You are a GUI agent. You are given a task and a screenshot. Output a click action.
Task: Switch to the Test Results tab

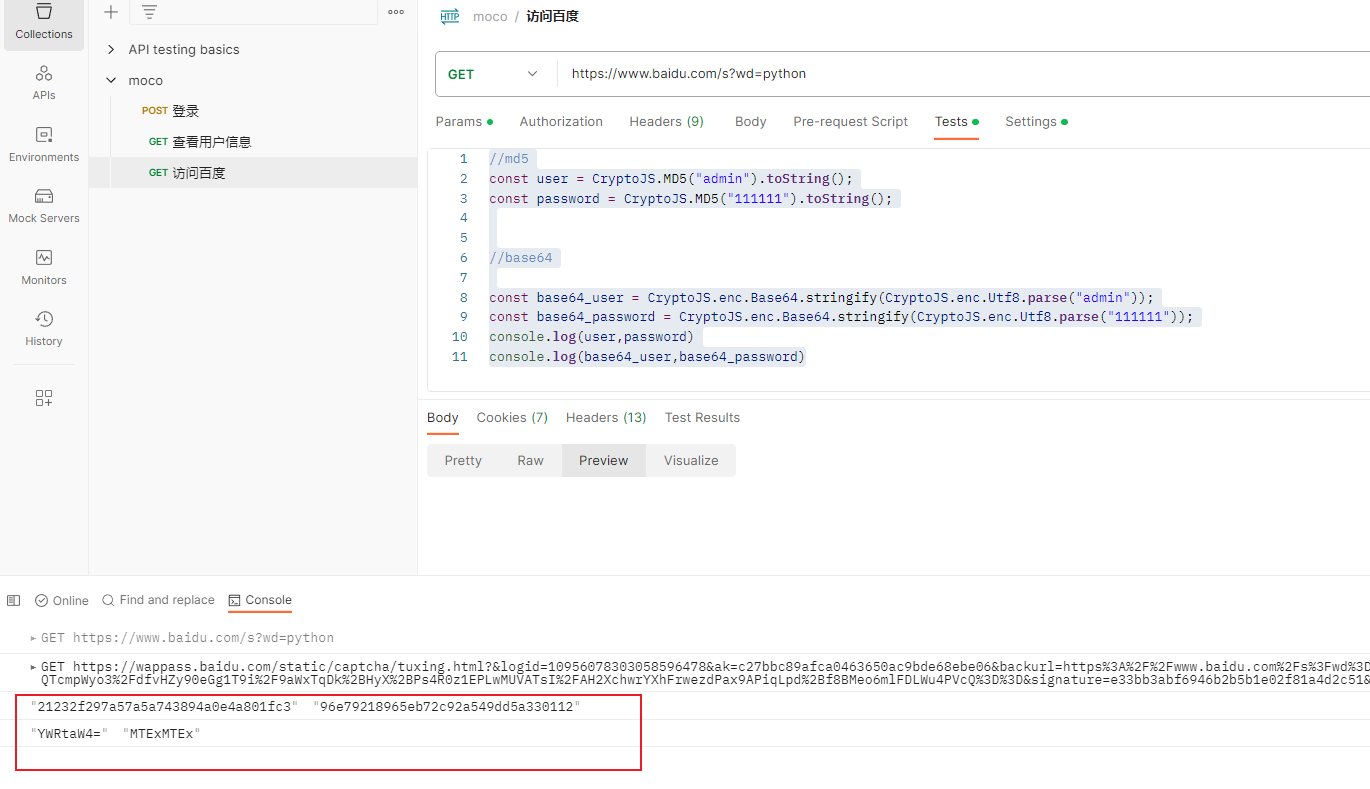click(x=702, y=417)
